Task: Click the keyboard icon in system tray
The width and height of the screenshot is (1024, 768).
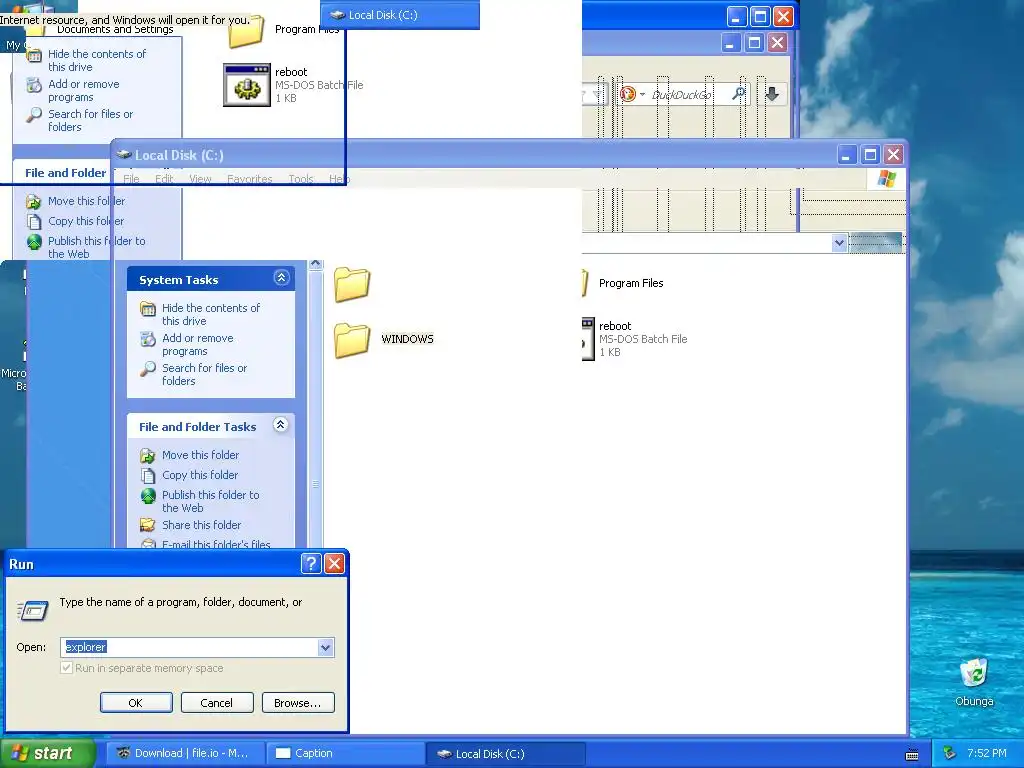Action: tap(912, 754)
